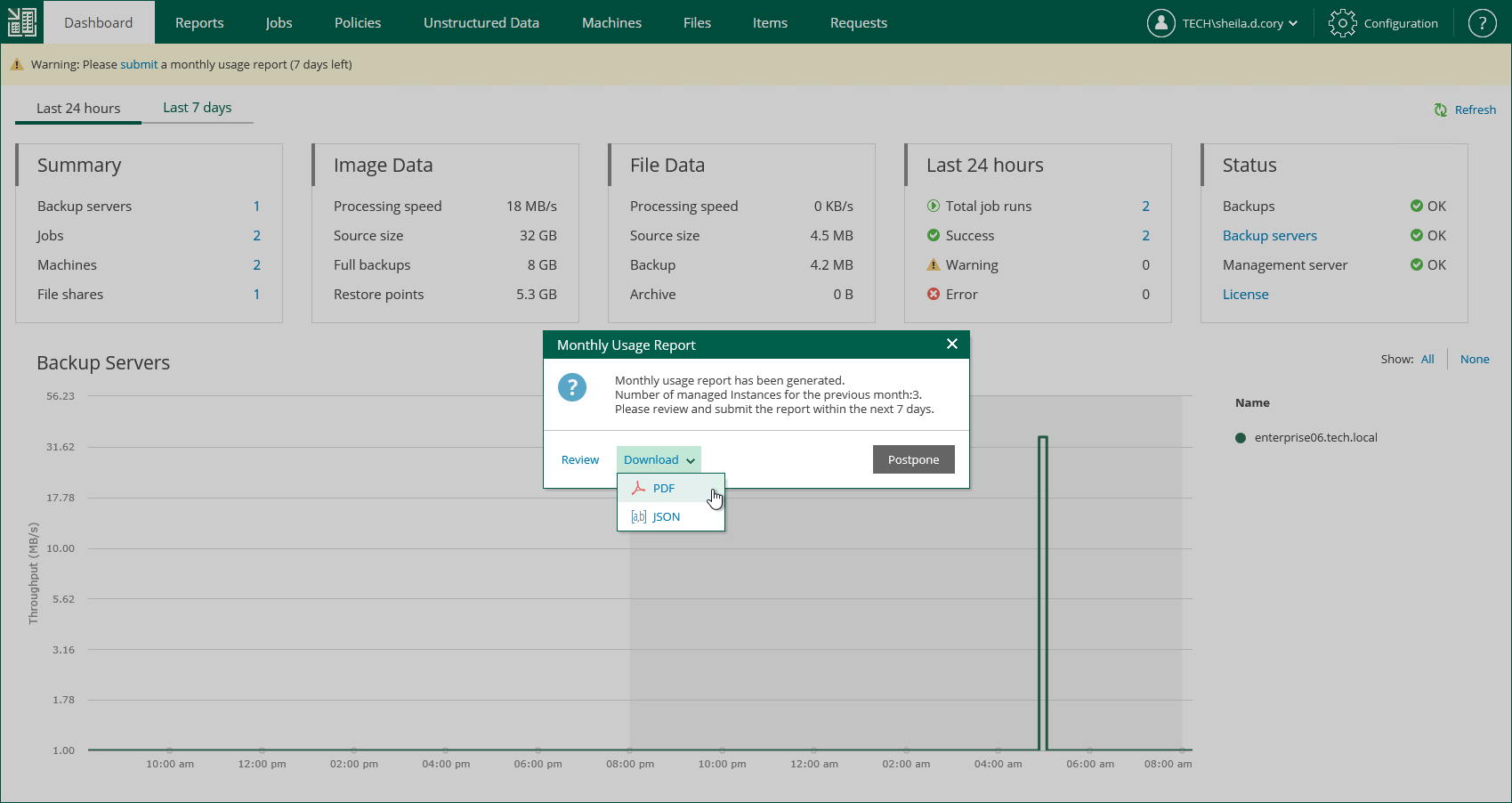Click the warning triangle icon in banner

coord(17,64)
